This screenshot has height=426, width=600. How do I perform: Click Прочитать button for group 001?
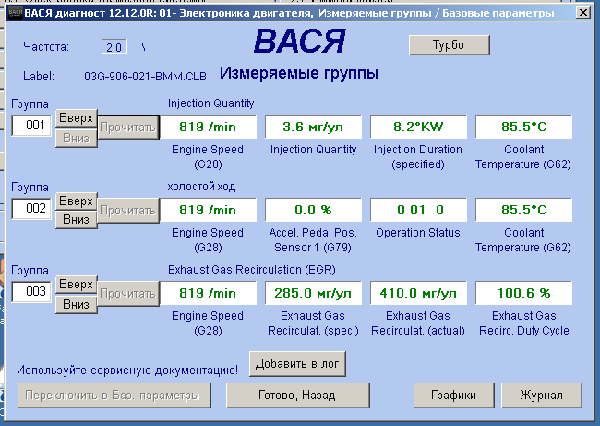[x=128, y=127]
